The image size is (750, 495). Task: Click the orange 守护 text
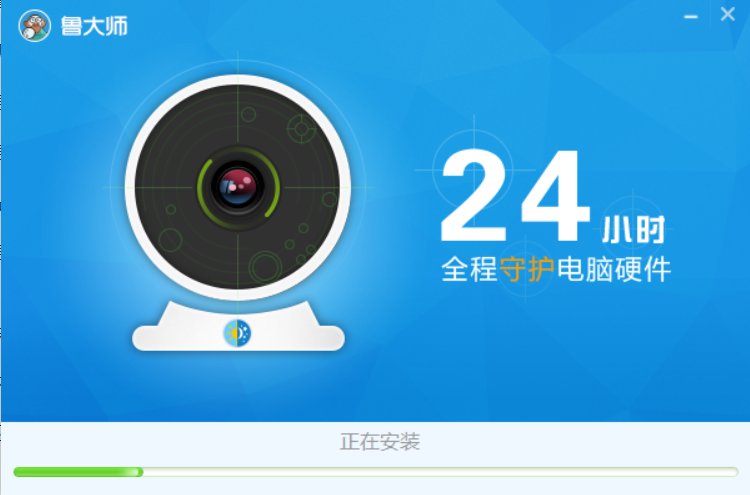tap(527, 269)
